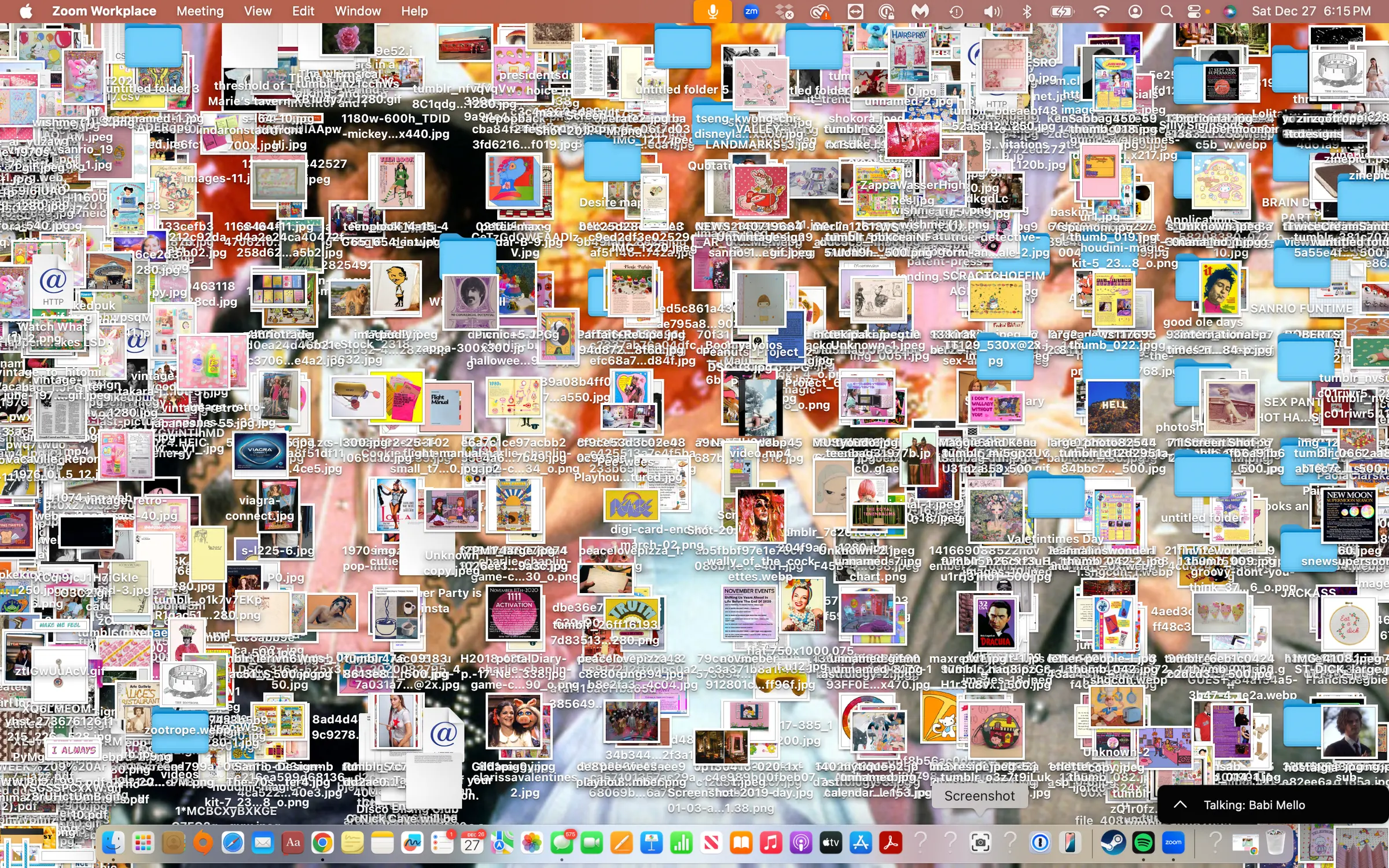Open the Meeting menu
This screenshot has width=1389, height=868.
pos(200,11)
